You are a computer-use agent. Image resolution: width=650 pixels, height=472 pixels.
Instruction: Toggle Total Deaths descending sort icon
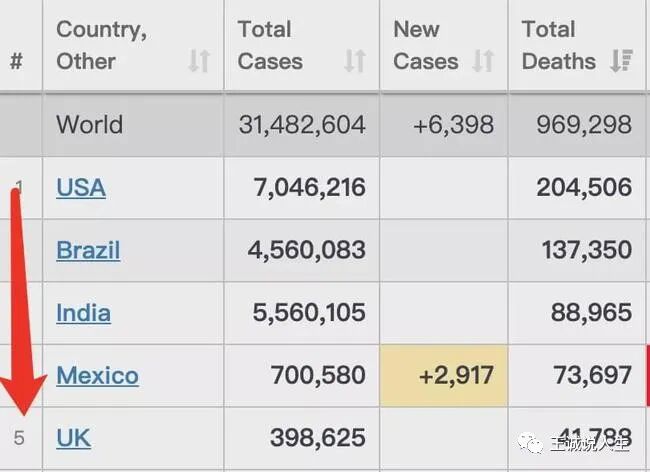pyautogui.click(x=621, y=61)
